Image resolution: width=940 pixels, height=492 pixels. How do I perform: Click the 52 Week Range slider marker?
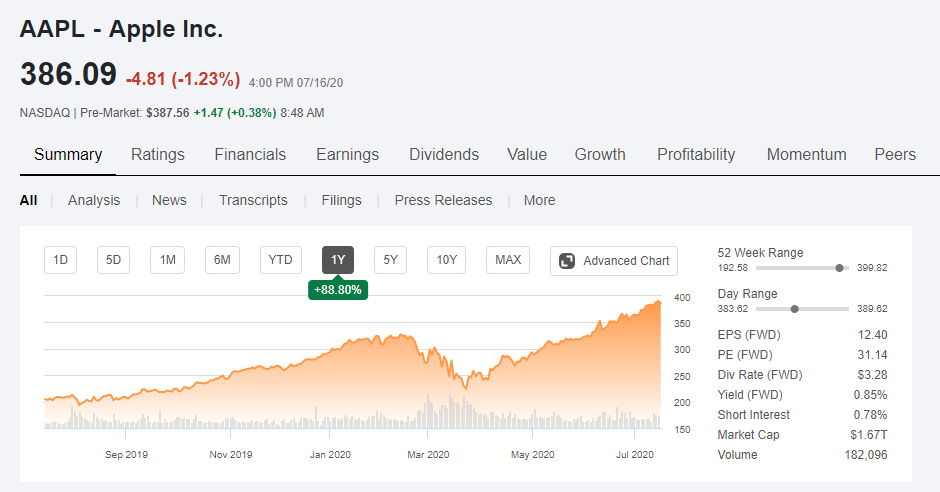point(839,268)
